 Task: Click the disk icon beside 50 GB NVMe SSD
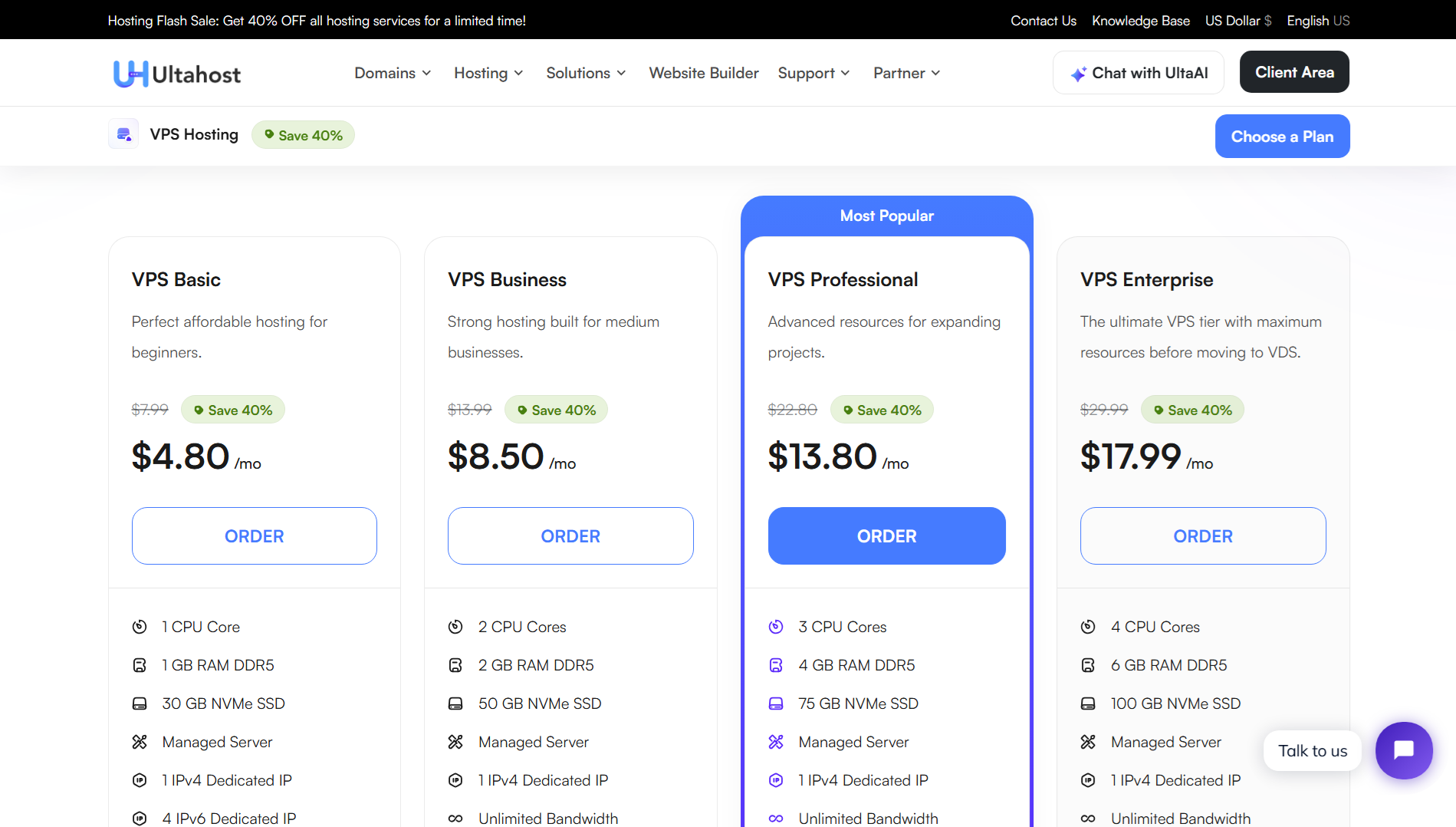pos(455,703)
